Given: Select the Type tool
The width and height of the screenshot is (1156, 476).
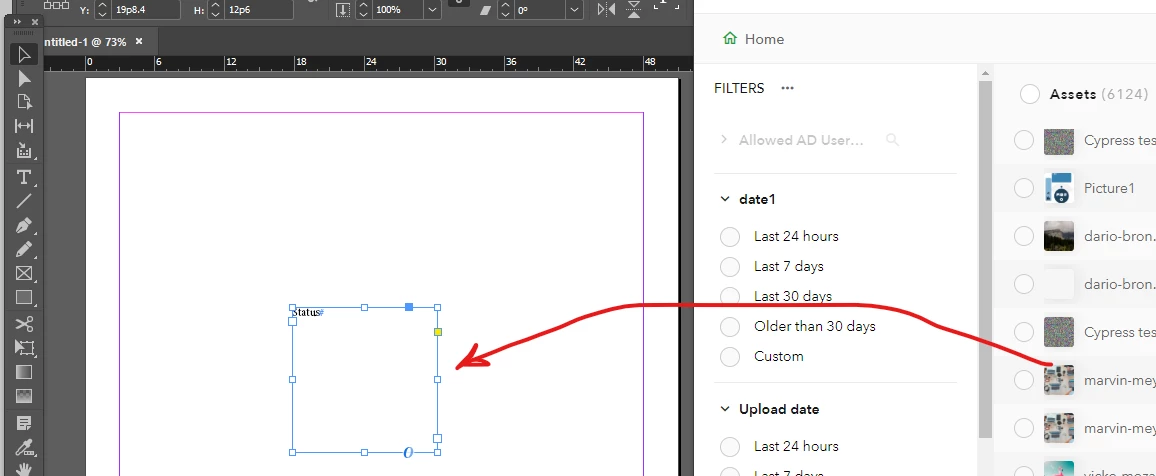Looking at the screenshot, I should [24, 177].
